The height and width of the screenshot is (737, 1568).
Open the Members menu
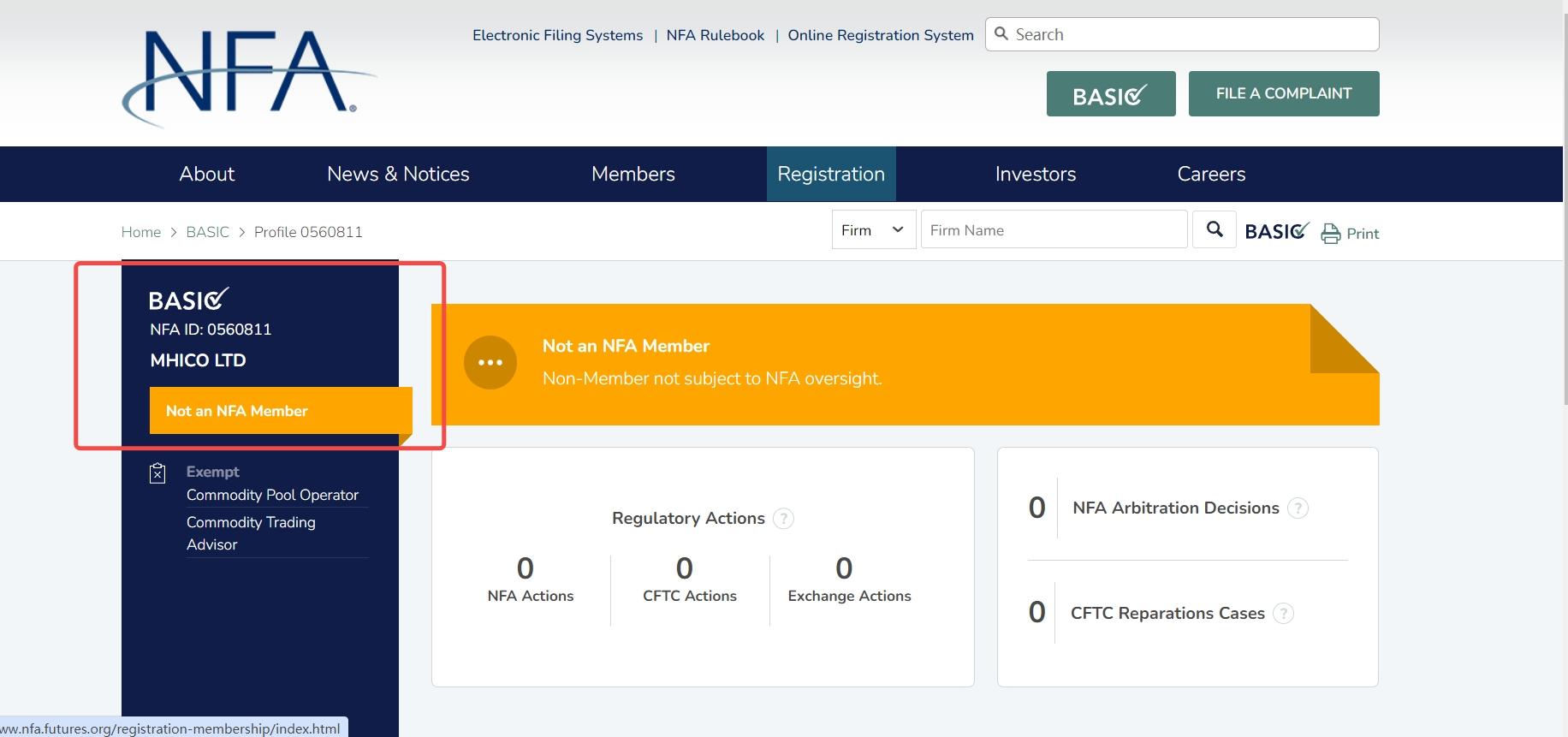pyautogui.click(x=633, y=174)
